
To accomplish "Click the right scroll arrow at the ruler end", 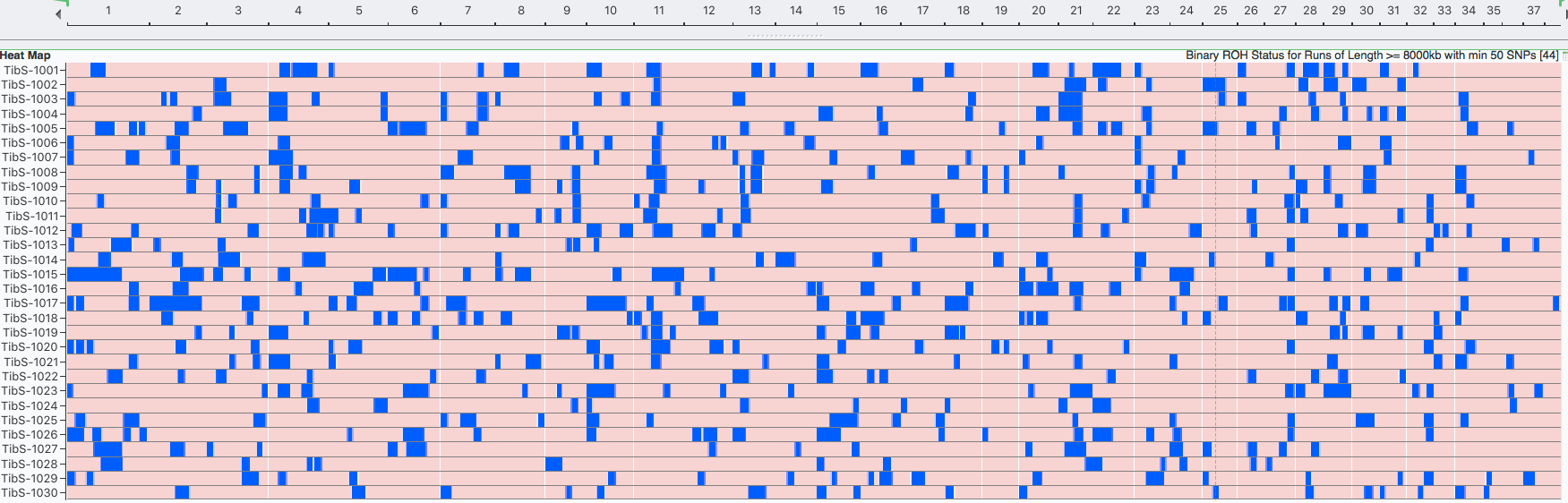I will point(1564,14).
